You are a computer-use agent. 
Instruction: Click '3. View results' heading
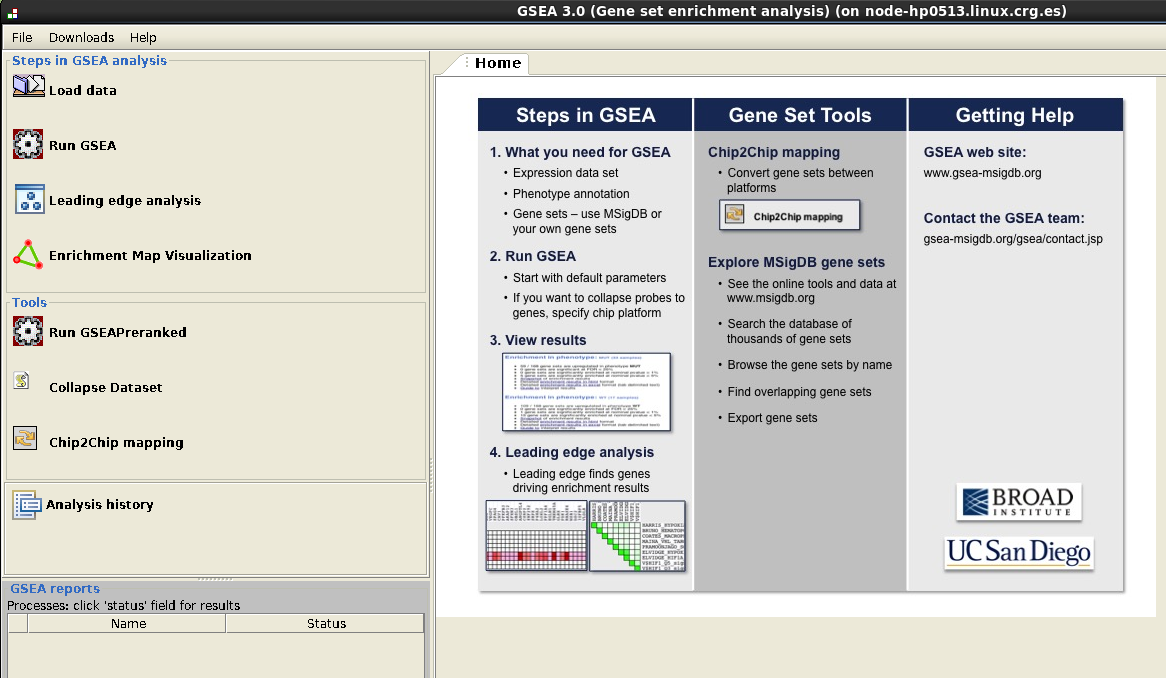(x=538, y=340)
